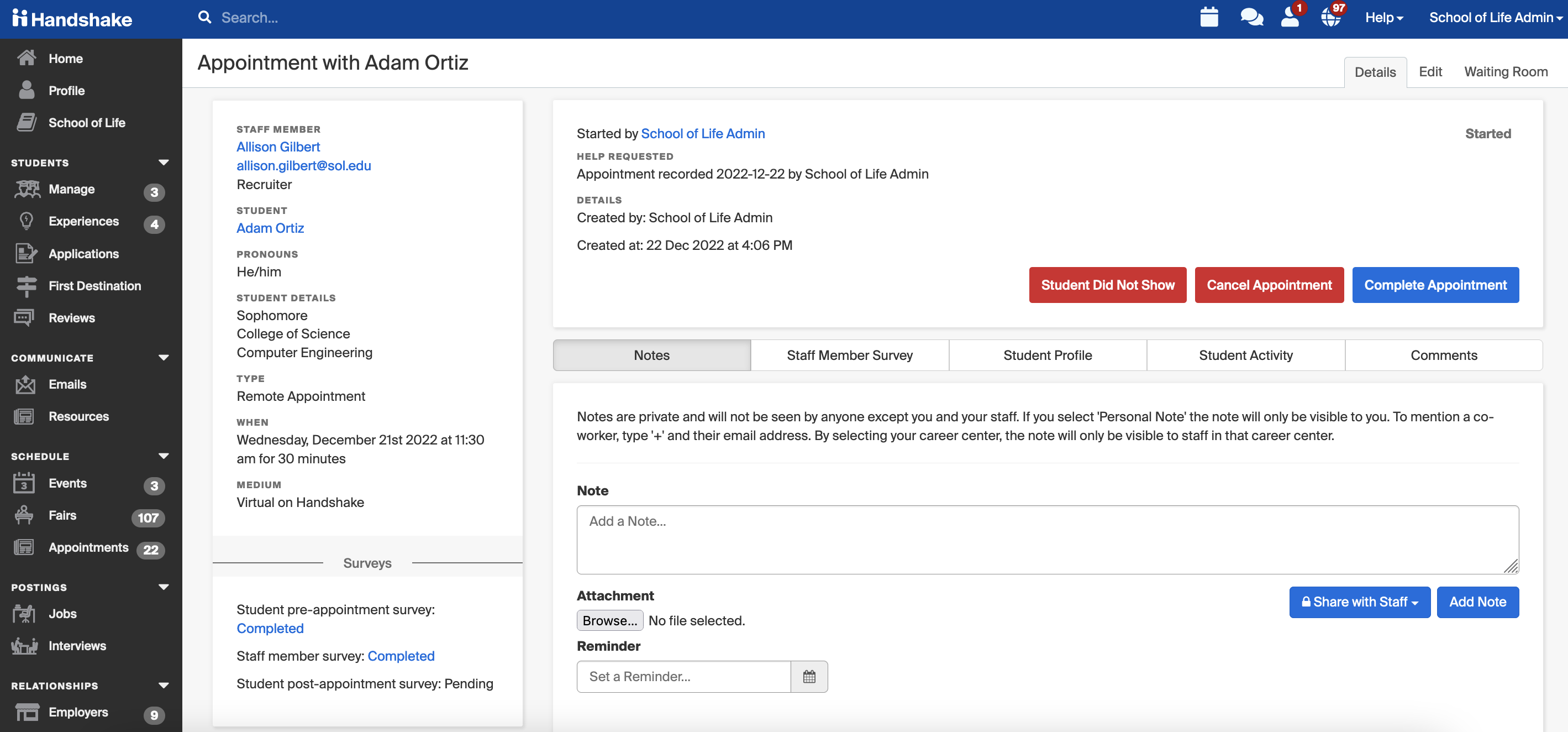This screenshot has height=732, width=1568.
Task: Collapse the Schedule sidebar section
Action: tap(163, 456)
